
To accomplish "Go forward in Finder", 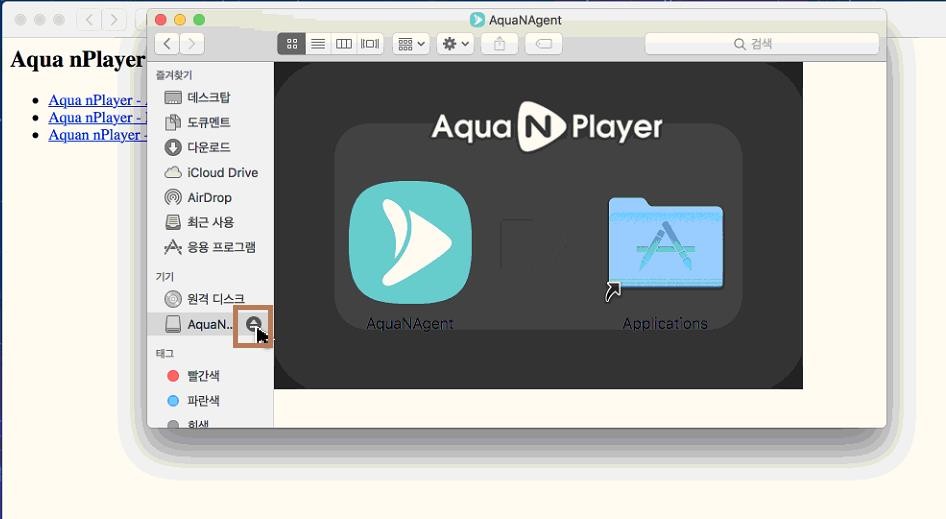I will click(x=192, y=44).
